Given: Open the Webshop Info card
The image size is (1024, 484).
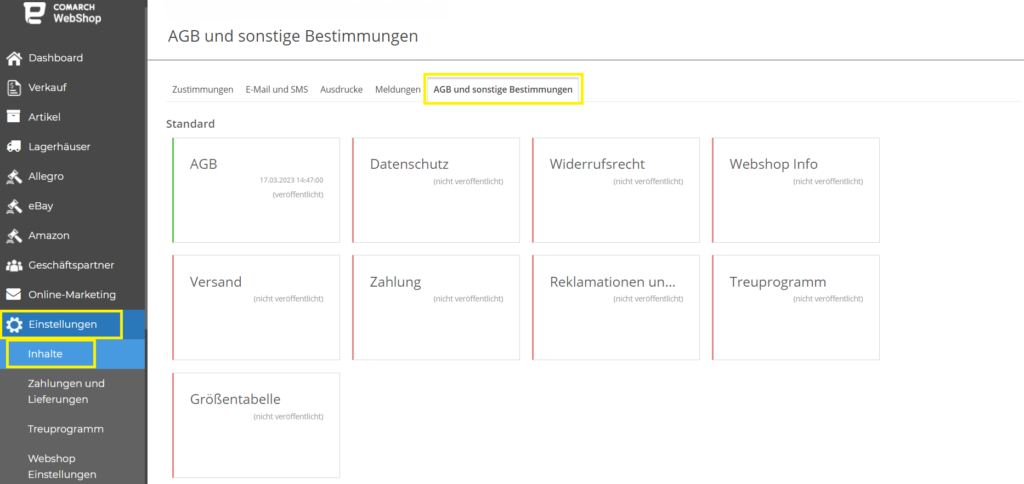Looking at the screenshot, I should click(795, 190).
